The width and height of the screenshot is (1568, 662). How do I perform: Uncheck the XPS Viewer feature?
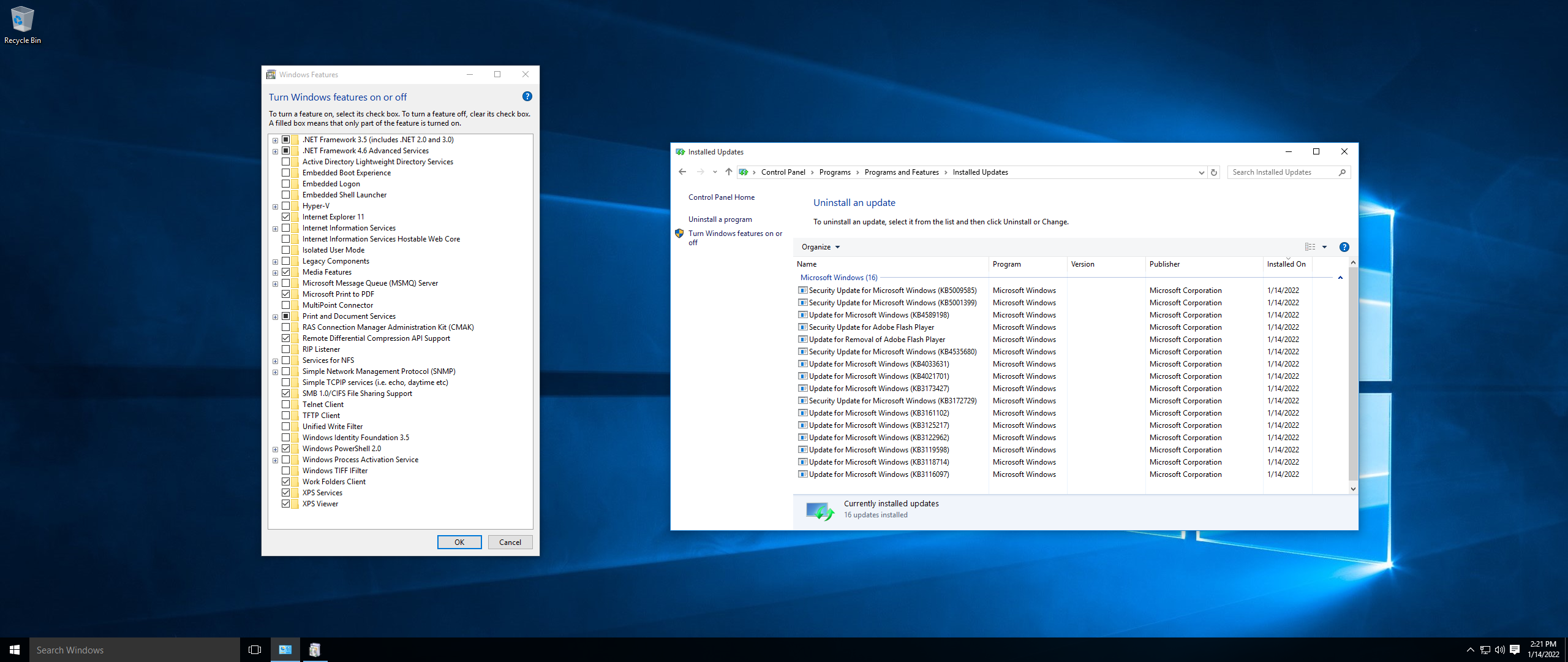point(285,504)
